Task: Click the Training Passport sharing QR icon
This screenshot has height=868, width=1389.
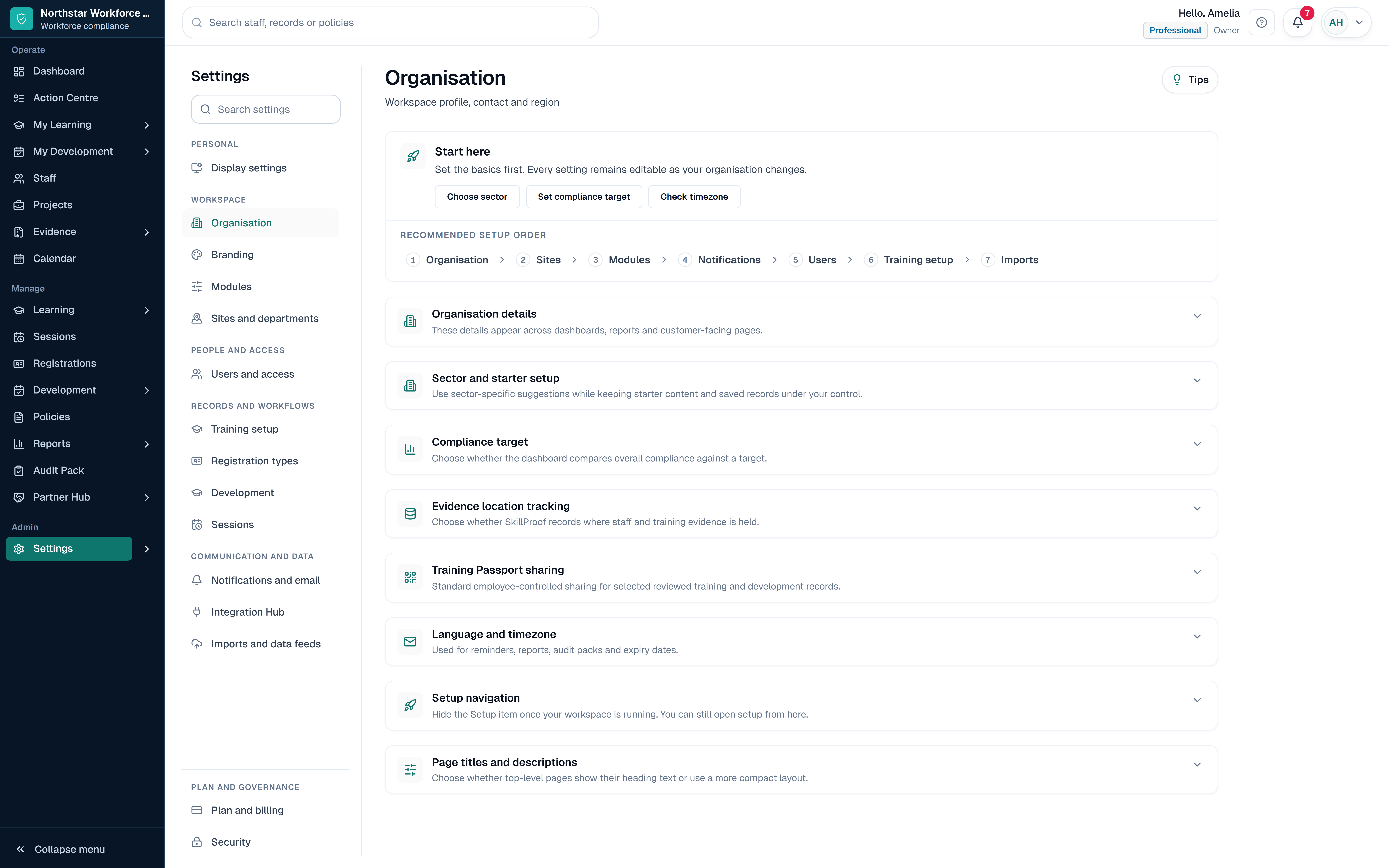Action: tap(410, 578)
